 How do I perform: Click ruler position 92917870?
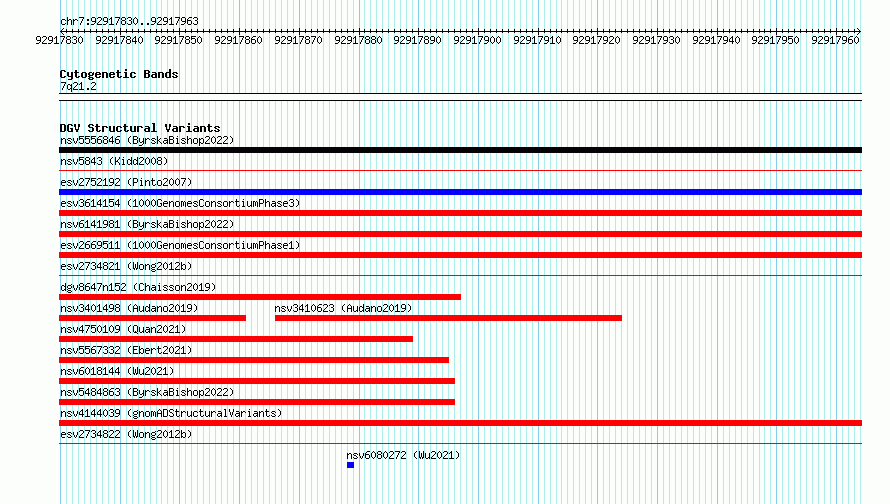(298, 40)
